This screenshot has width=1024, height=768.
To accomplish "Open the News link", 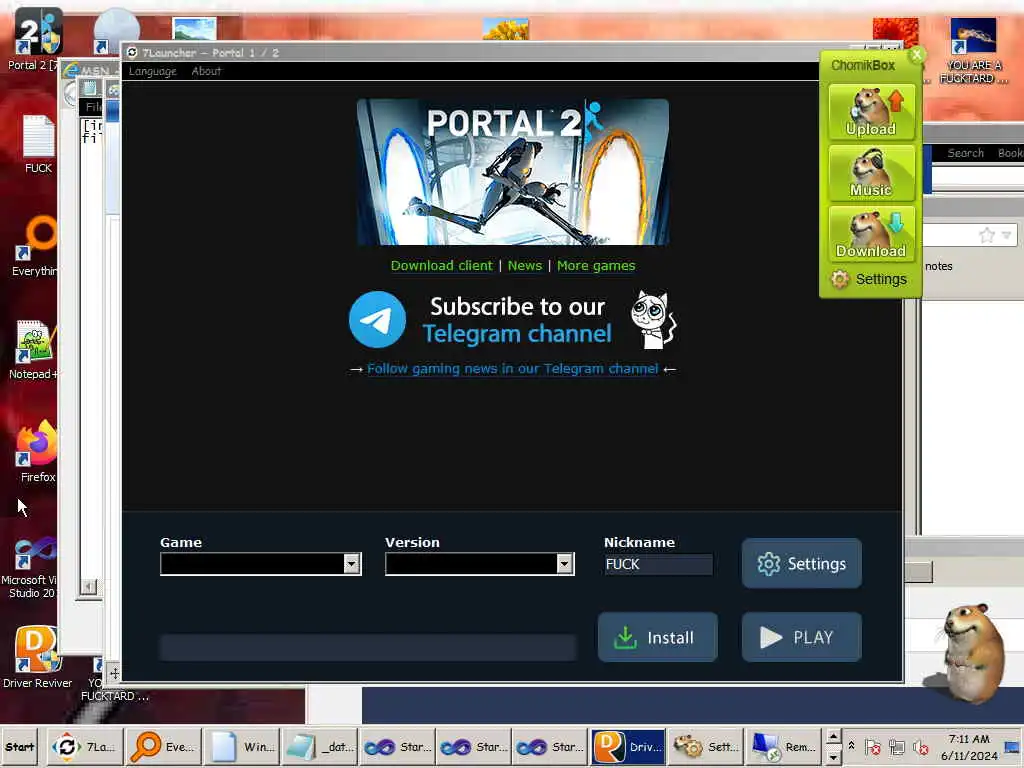I will coord(524,266).
